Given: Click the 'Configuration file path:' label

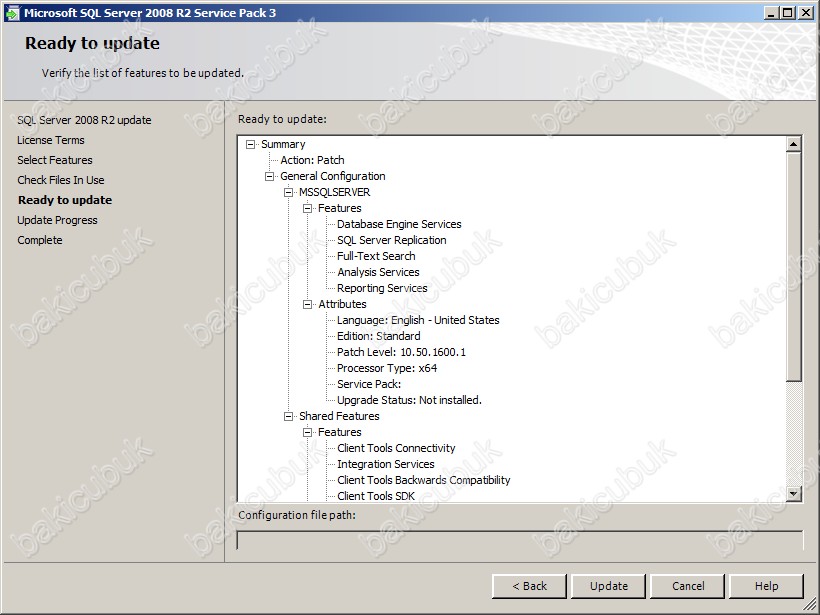Looking at the screenshot, I should point(297,515).
